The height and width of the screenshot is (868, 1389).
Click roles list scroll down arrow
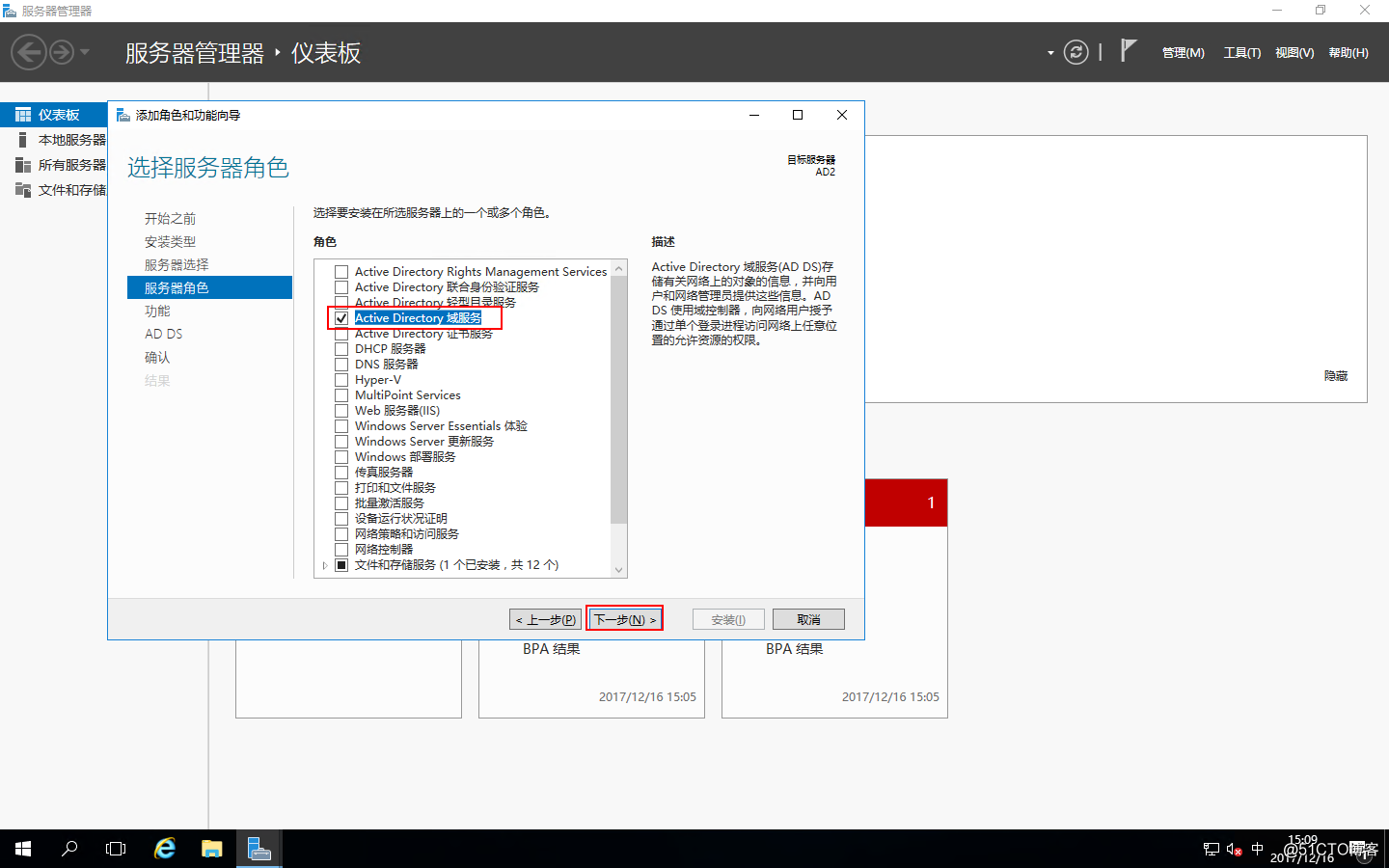(x=619, y=570)
